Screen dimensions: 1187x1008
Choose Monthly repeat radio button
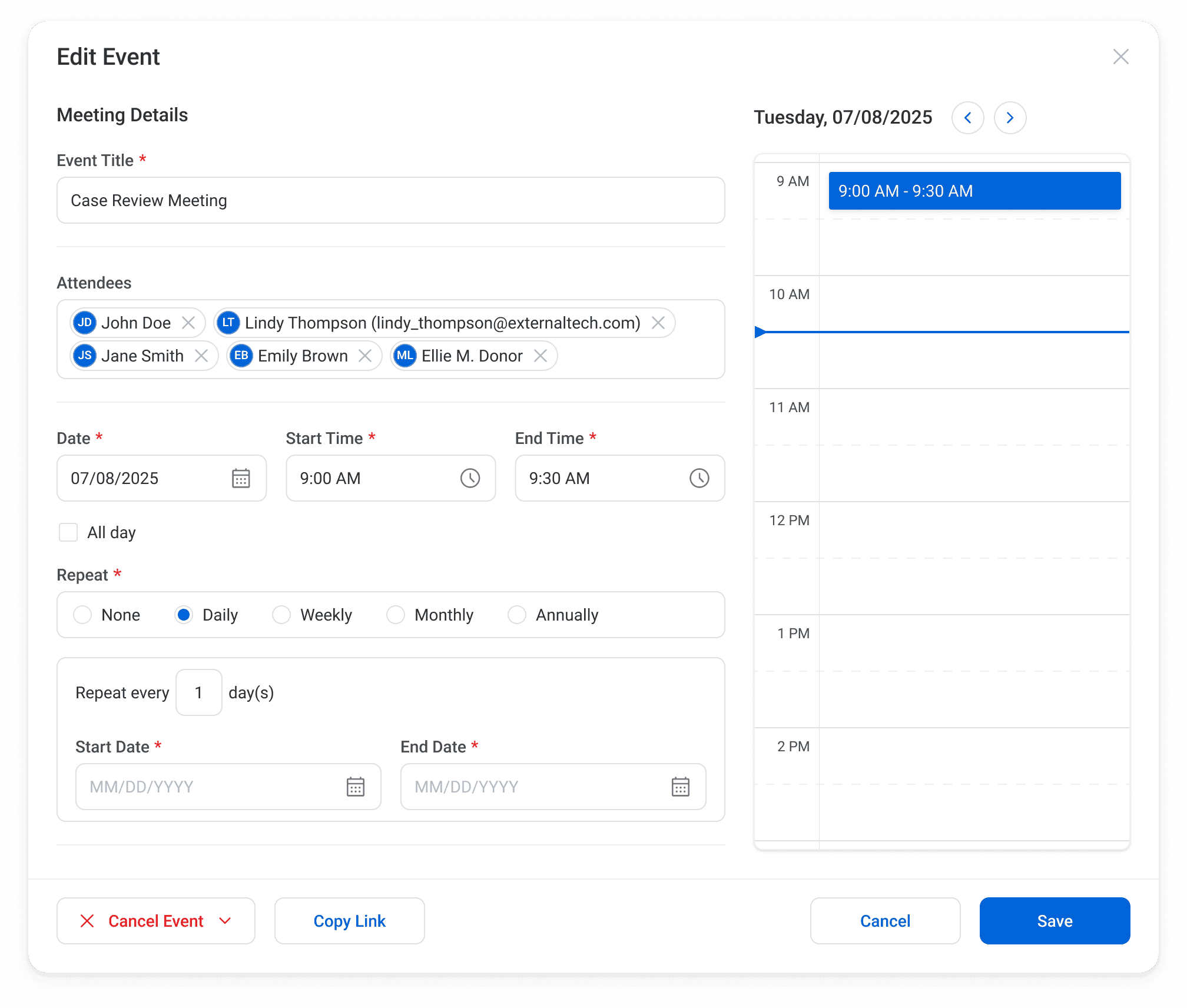396,615
